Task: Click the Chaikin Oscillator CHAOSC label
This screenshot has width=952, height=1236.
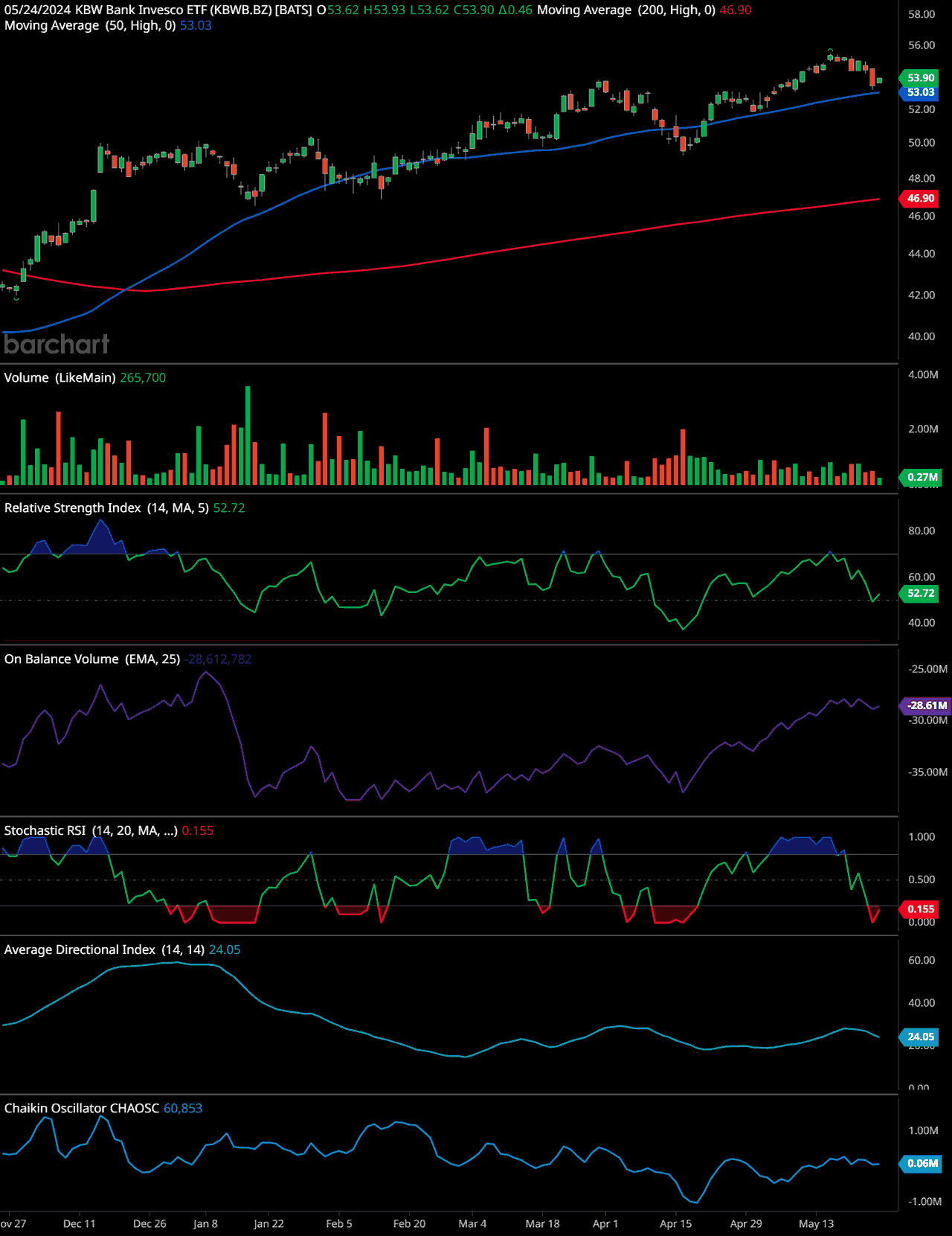Action: 82,1109
